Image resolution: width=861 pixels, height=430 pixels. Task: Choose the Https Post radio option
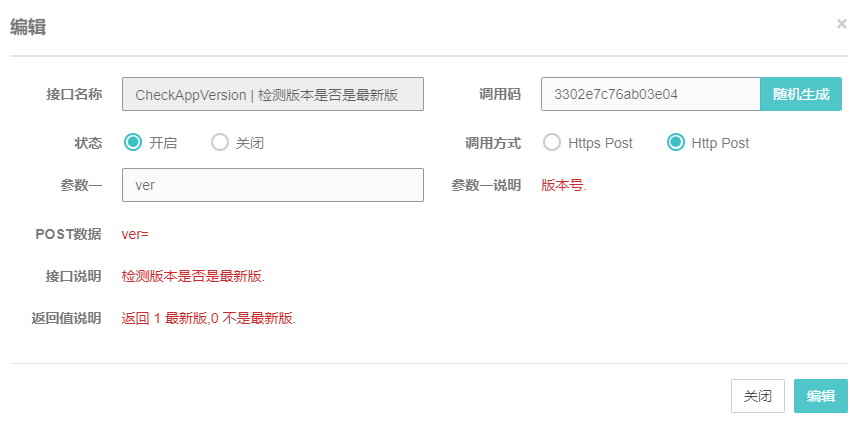point(552,143)
